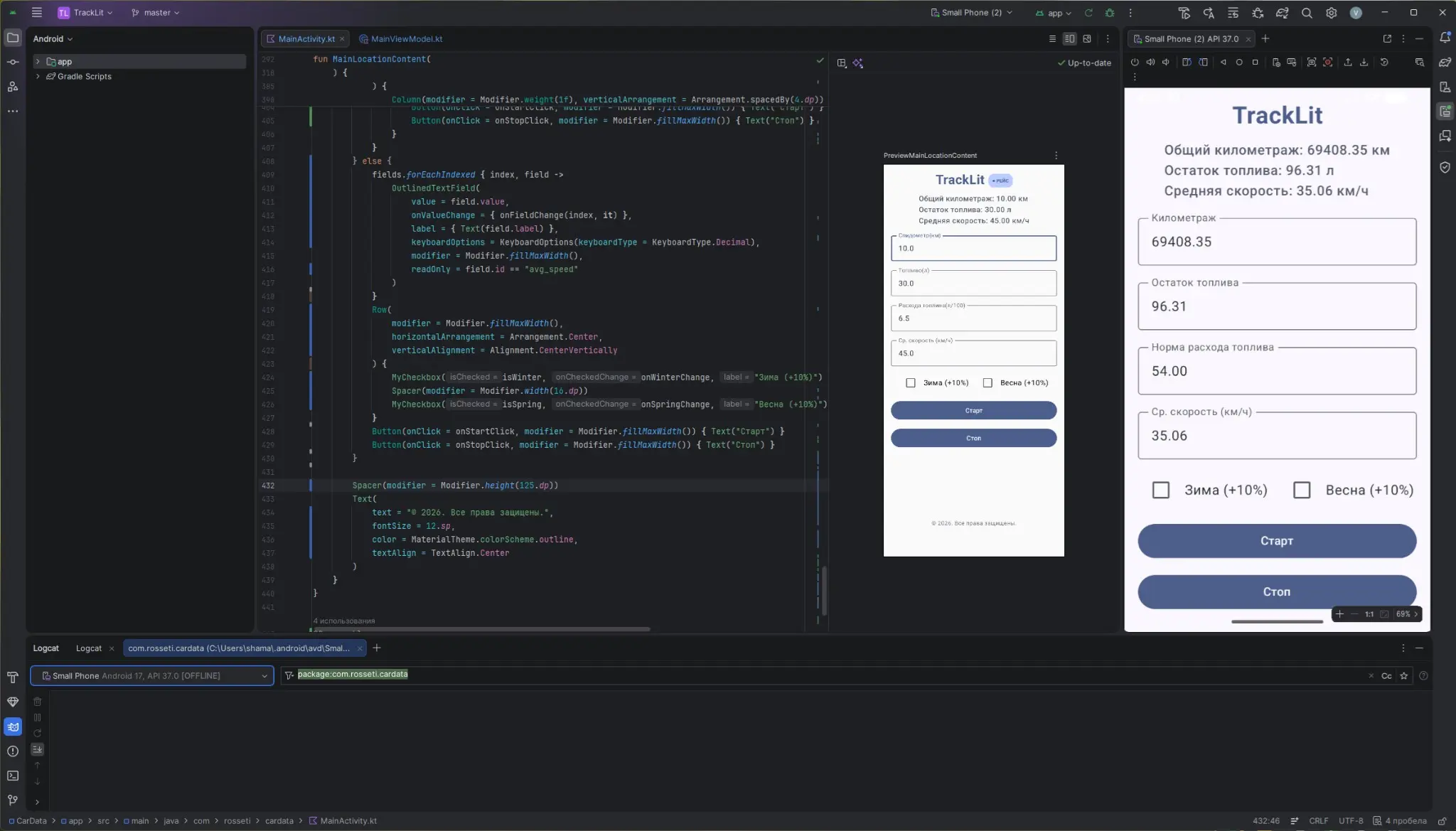The height and width of the screenshot is (831, 1456).
Task: Open the Git version control tool window
Action: tap(13, 800)
